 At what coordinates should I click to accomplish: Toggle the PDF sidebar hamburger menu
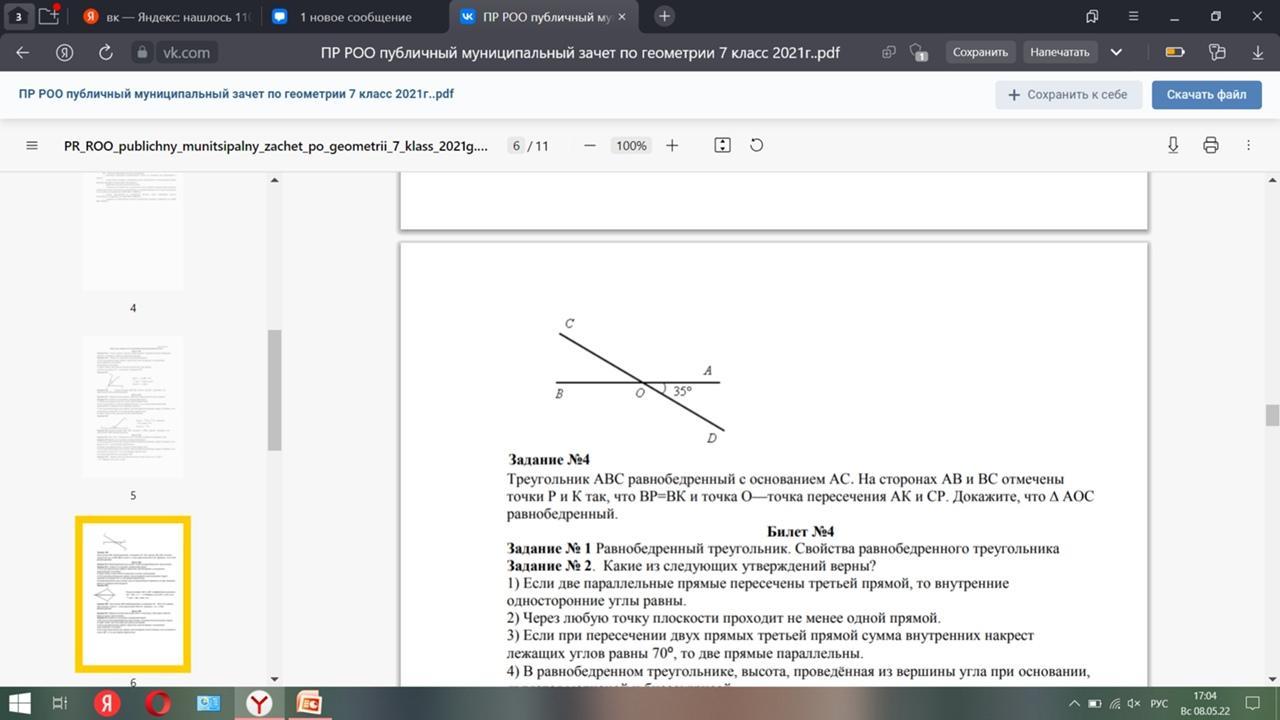(x=32, y=145)
